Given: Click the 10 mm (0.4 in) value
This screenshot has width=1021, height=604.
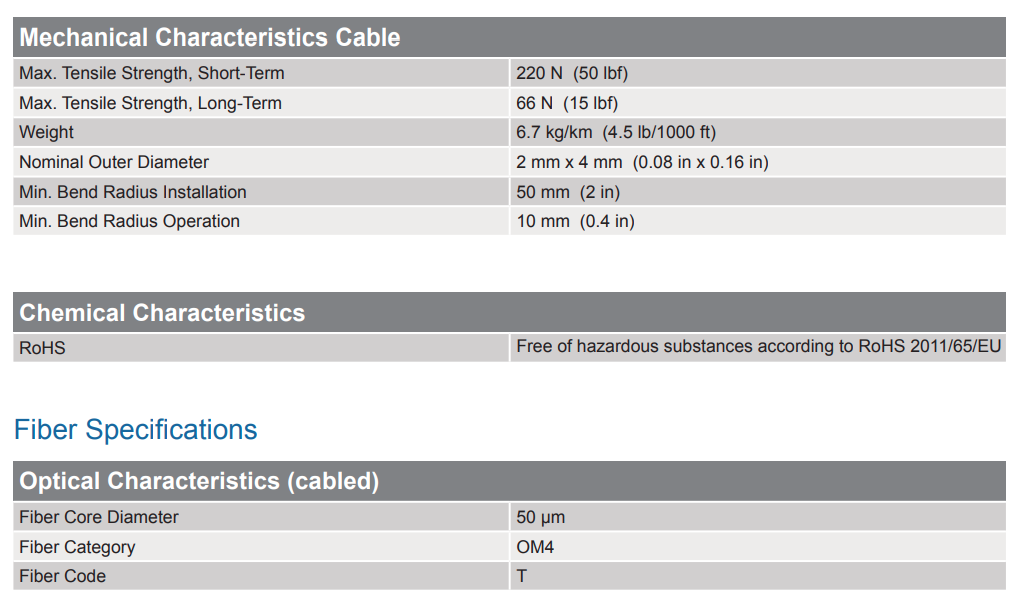Looking at the screenshot, I should (x=575, y=221).
